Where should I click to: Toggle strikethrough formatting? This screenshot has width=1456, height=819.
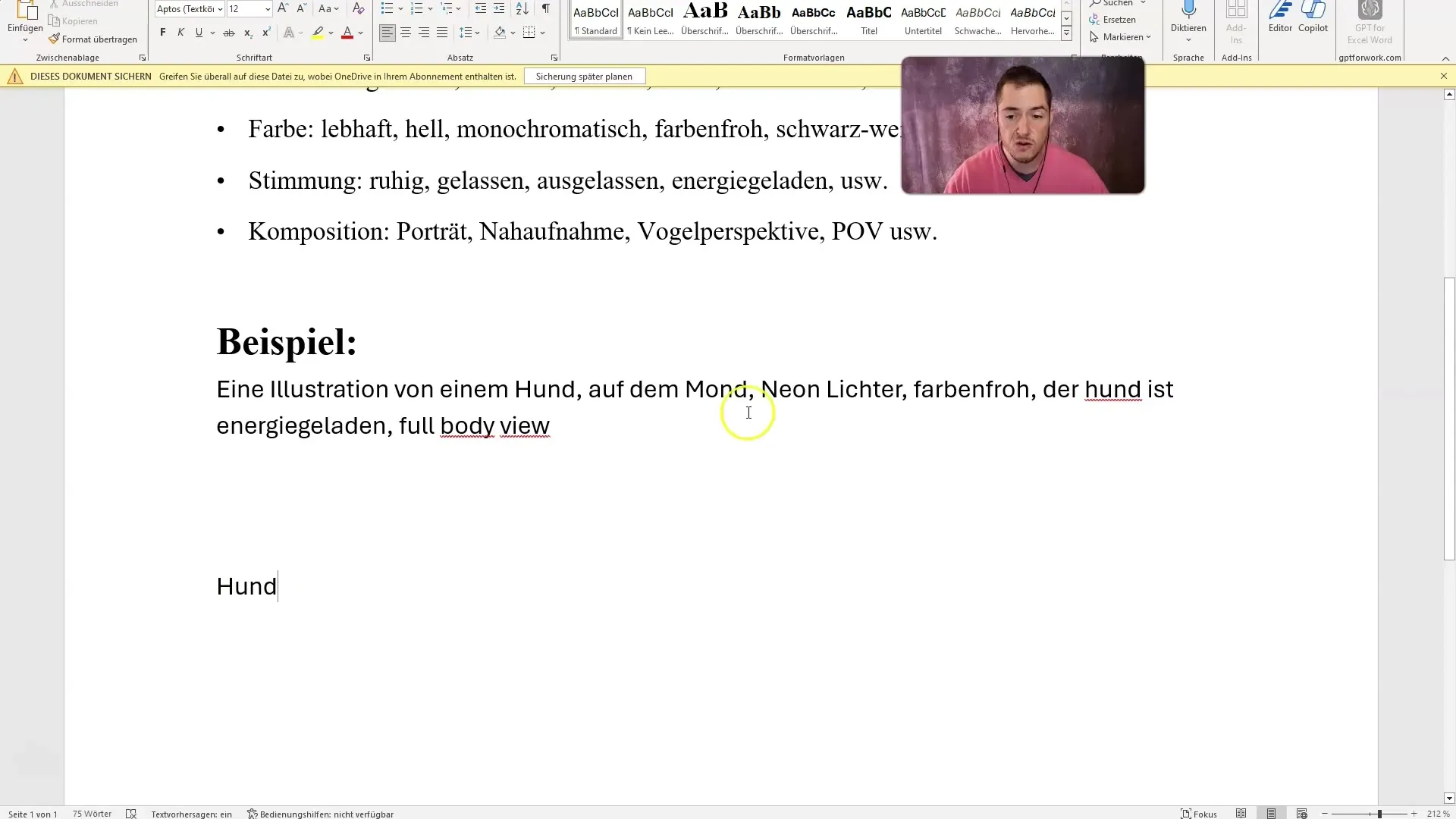point(228,33)
